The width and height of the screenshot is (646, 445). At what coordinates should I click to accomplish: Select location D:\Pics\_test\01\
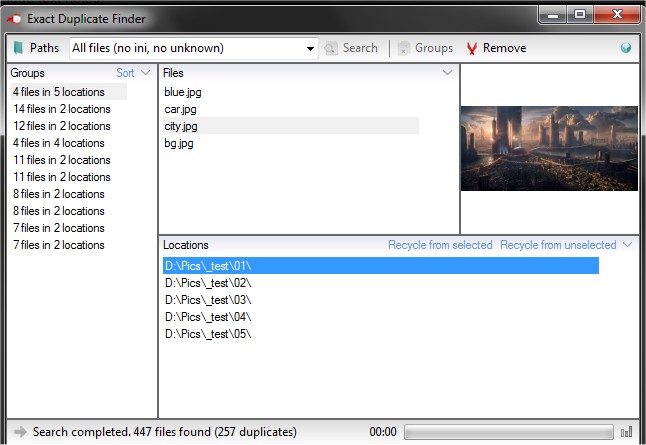click(x=381, y=266)
